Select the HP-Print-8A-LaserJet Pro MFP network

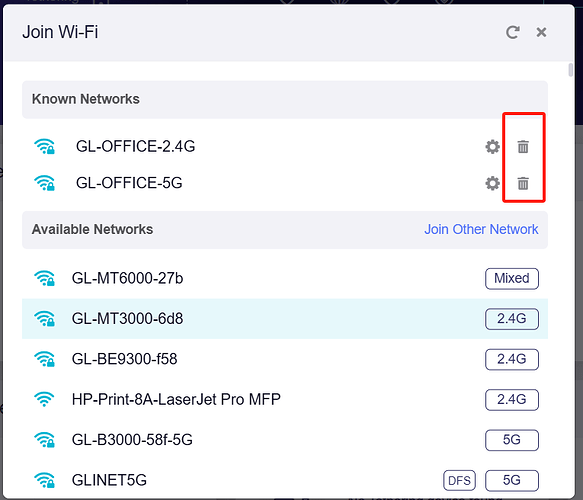coord(285,400)
